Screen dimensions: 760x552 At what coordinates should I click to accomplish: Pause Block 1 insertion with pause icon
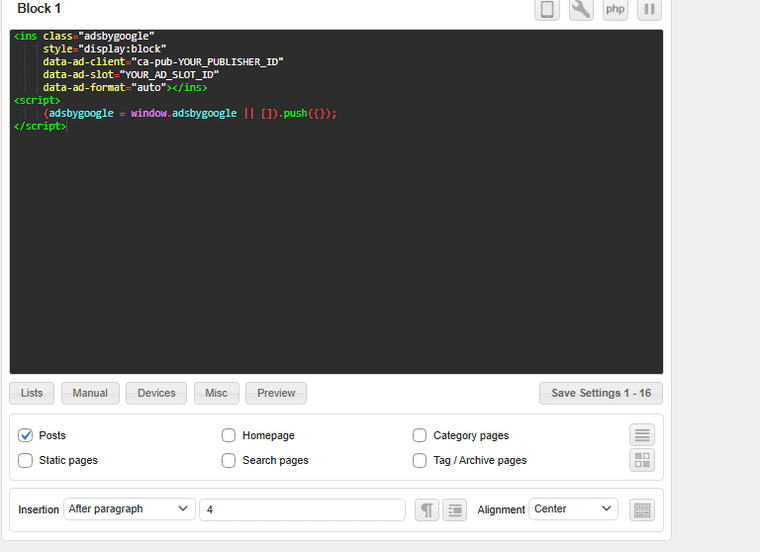[x=649, y=9]
